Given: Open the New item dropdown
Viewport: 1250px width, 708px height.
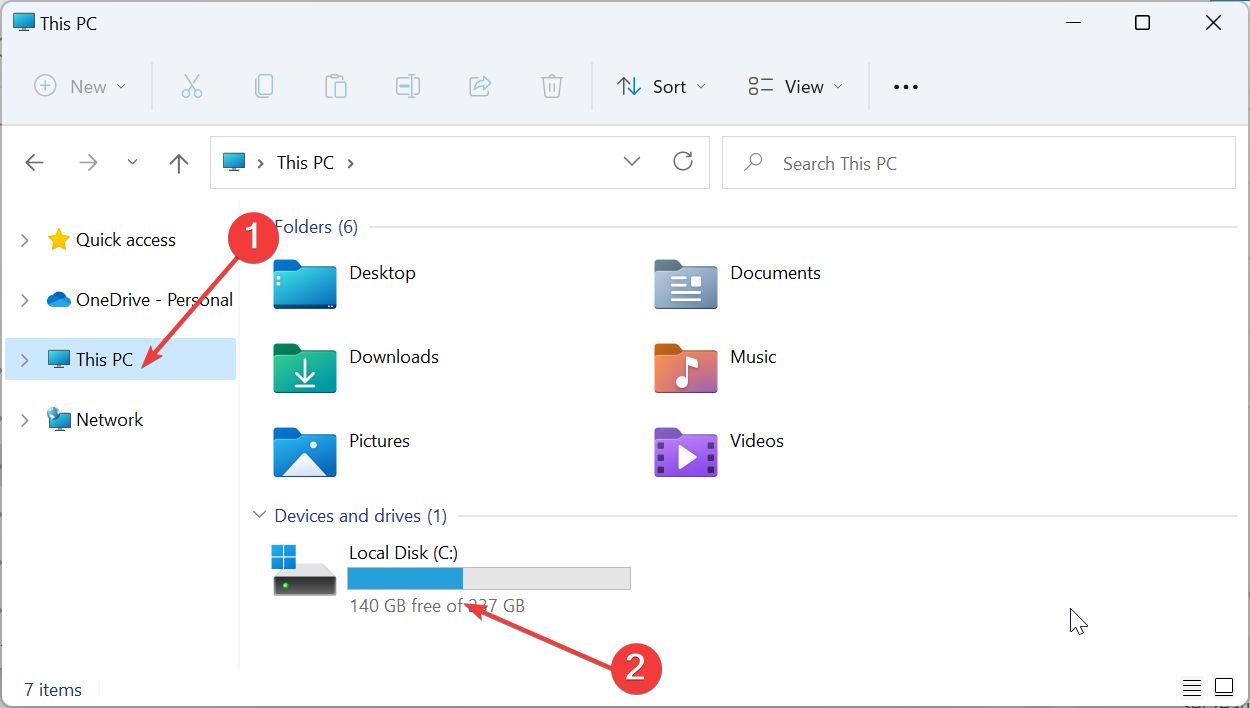Looking at the screenshot, I should point(80,86).
